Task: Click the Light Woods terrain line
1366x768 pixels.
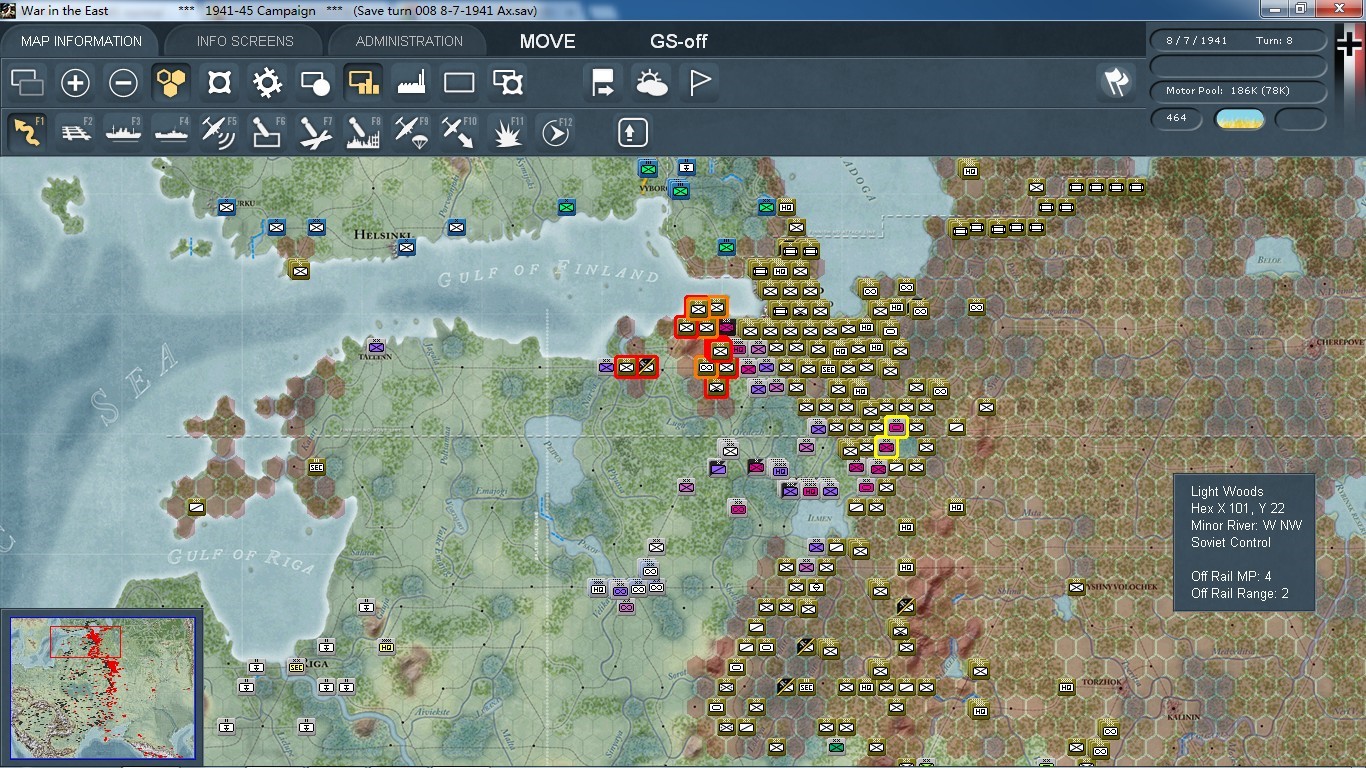Action: (x=1227, y=491)
